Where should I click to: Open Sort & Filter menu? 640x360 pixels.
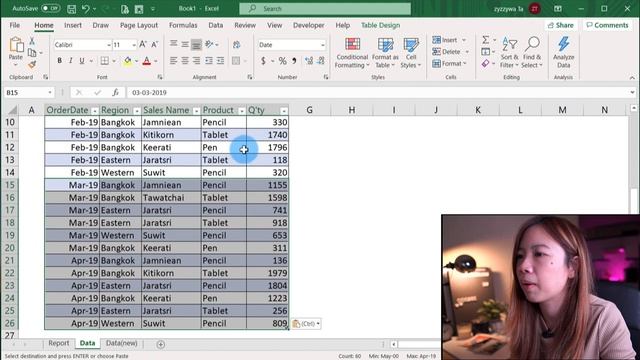509,53
